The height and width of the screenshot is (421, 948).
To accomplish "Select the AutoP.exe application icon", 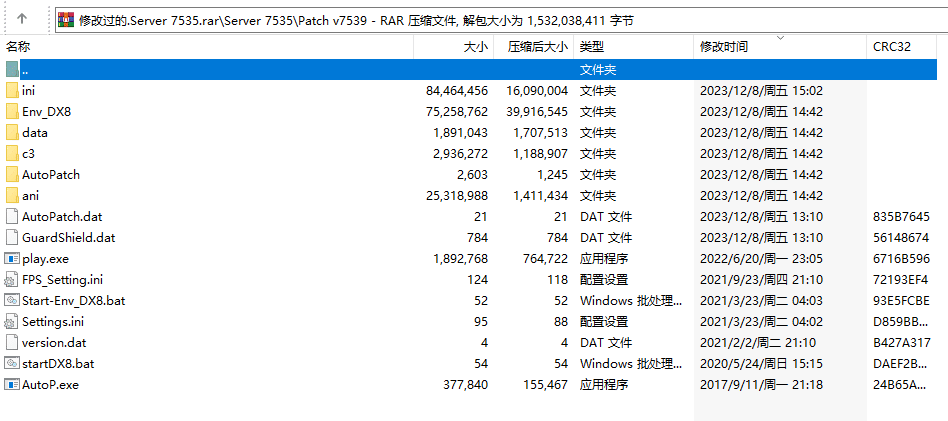I will pos(12,385).
